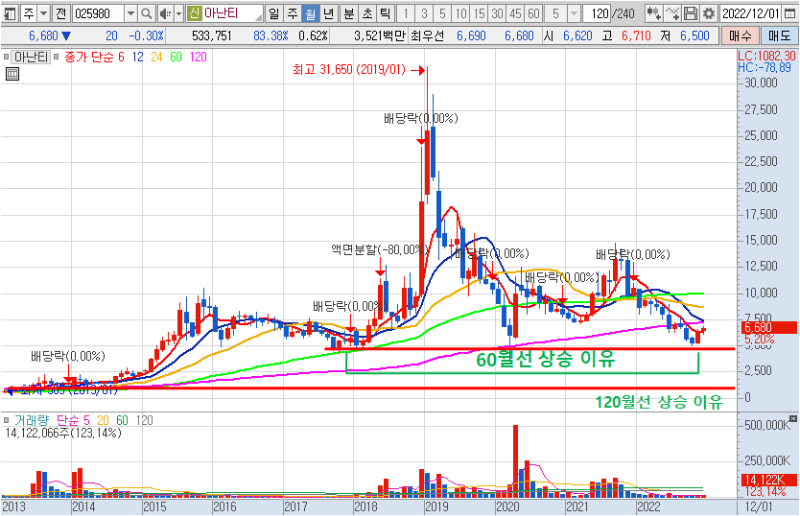Select the 년 yearly period tab

tap(329, 13)
